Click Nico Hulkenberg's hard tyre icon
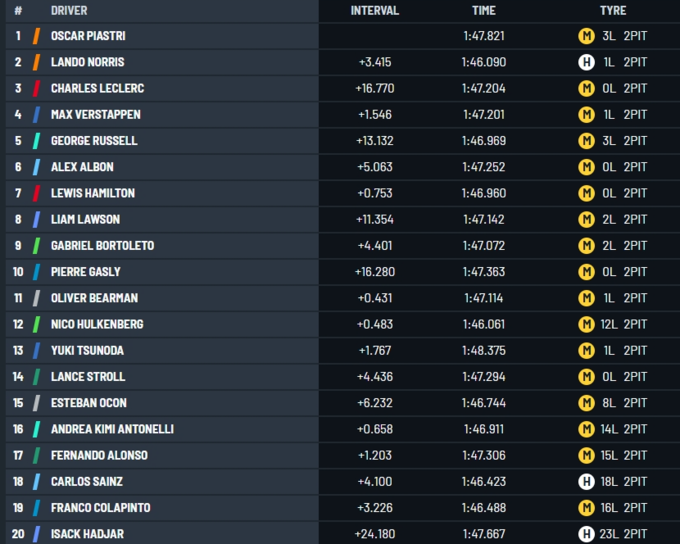The height and width of the screenshot is (544, 680). pos(586,324)
